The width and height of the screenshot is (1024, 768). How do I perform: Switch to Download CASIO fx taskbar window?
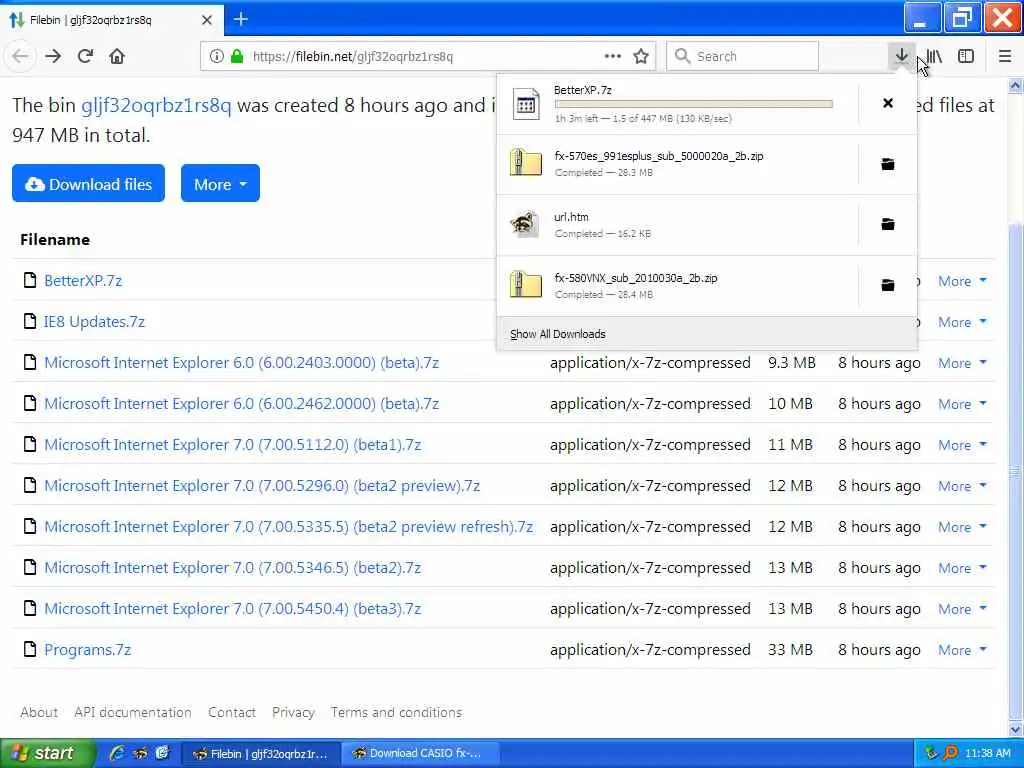(420, 753)
